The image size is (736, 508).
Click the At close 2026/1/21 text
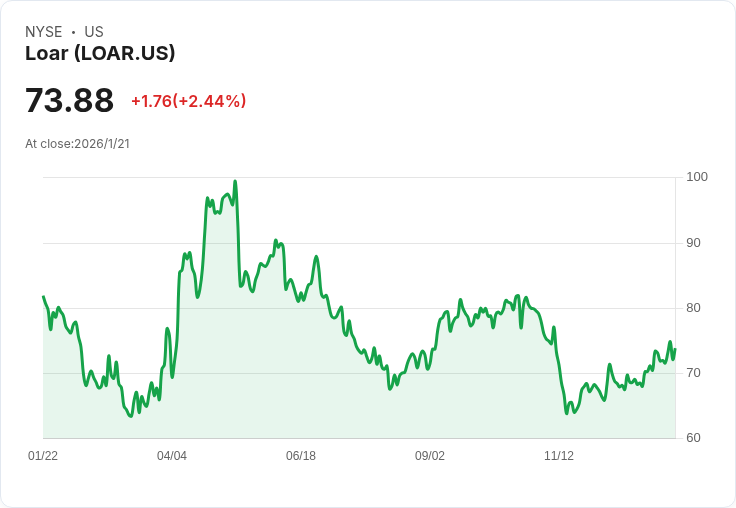click(77, 144)
